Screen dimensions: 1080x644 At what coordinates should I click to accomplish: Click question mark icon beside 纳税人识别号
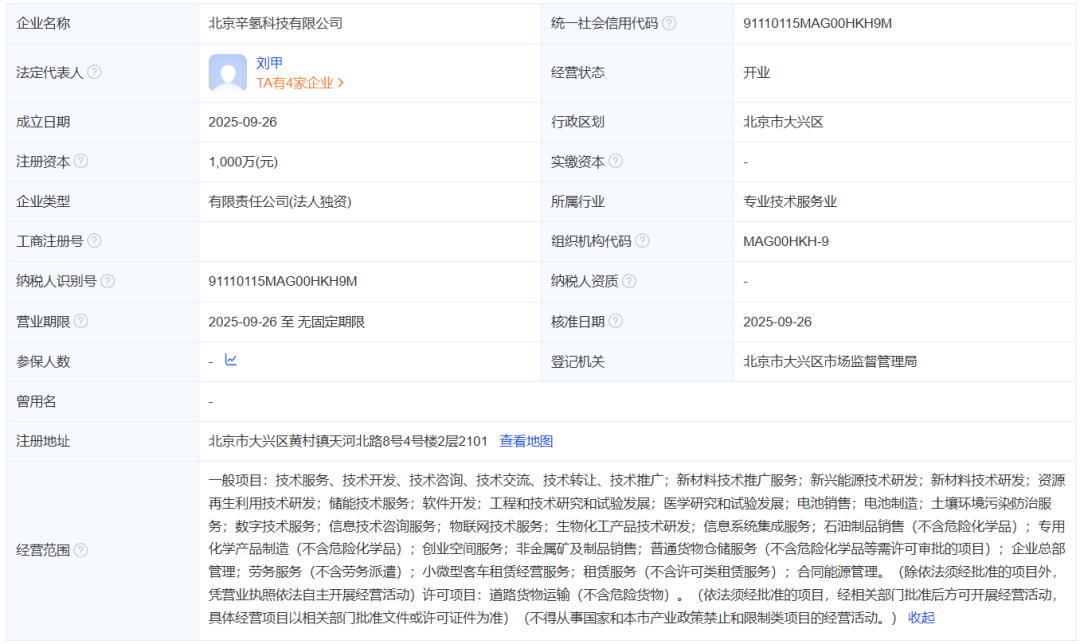[107, 281]
